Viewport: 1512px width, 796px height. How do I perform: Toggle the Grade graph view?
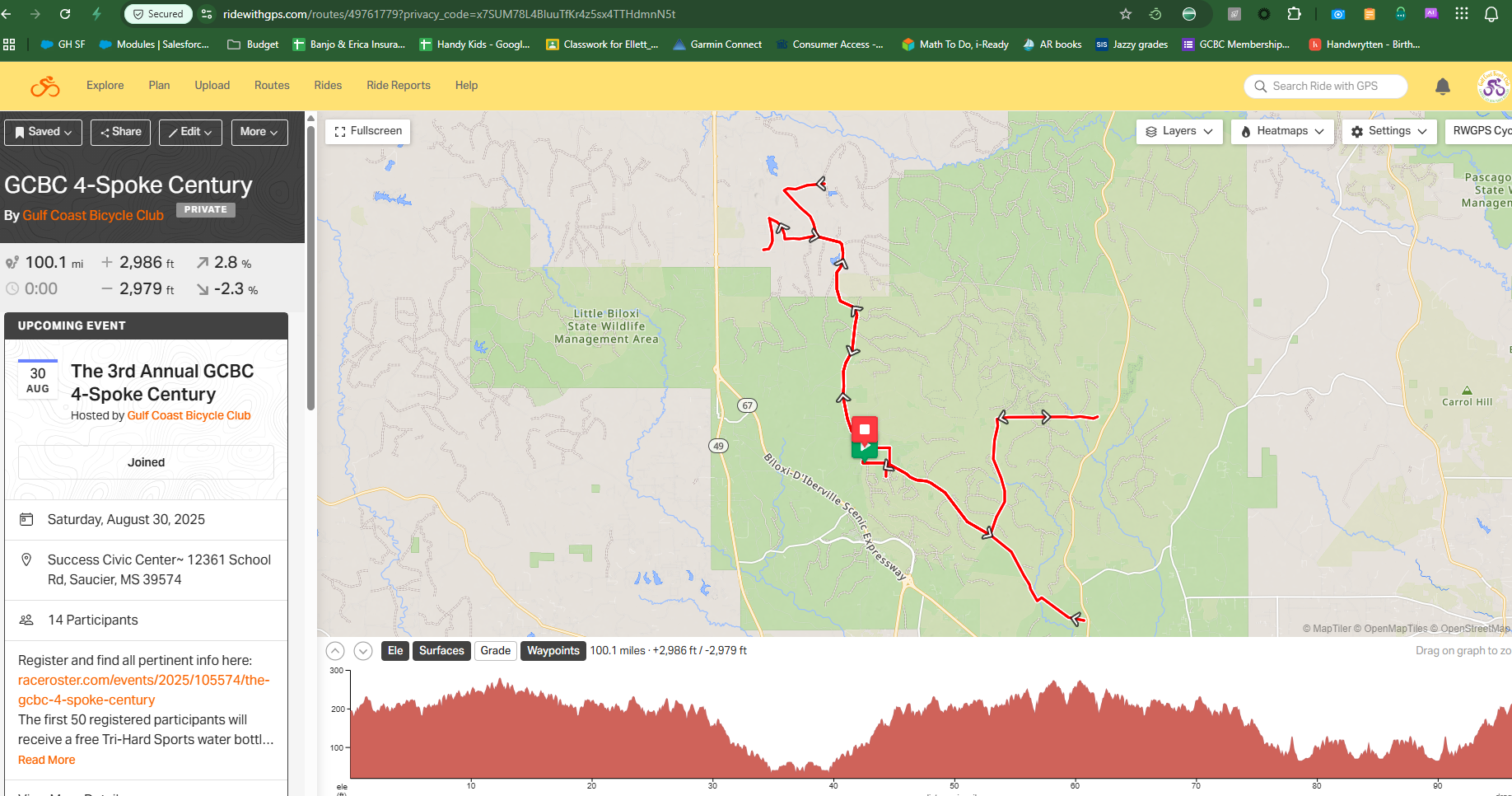point(496,651)
